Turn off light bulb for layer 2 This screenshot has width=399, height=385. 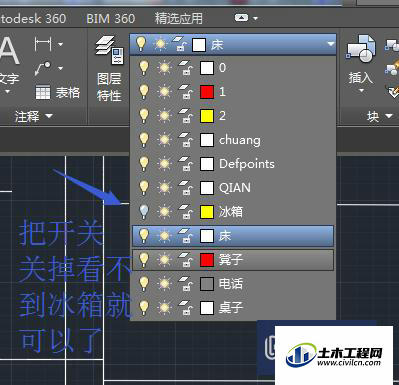(144, 116)
